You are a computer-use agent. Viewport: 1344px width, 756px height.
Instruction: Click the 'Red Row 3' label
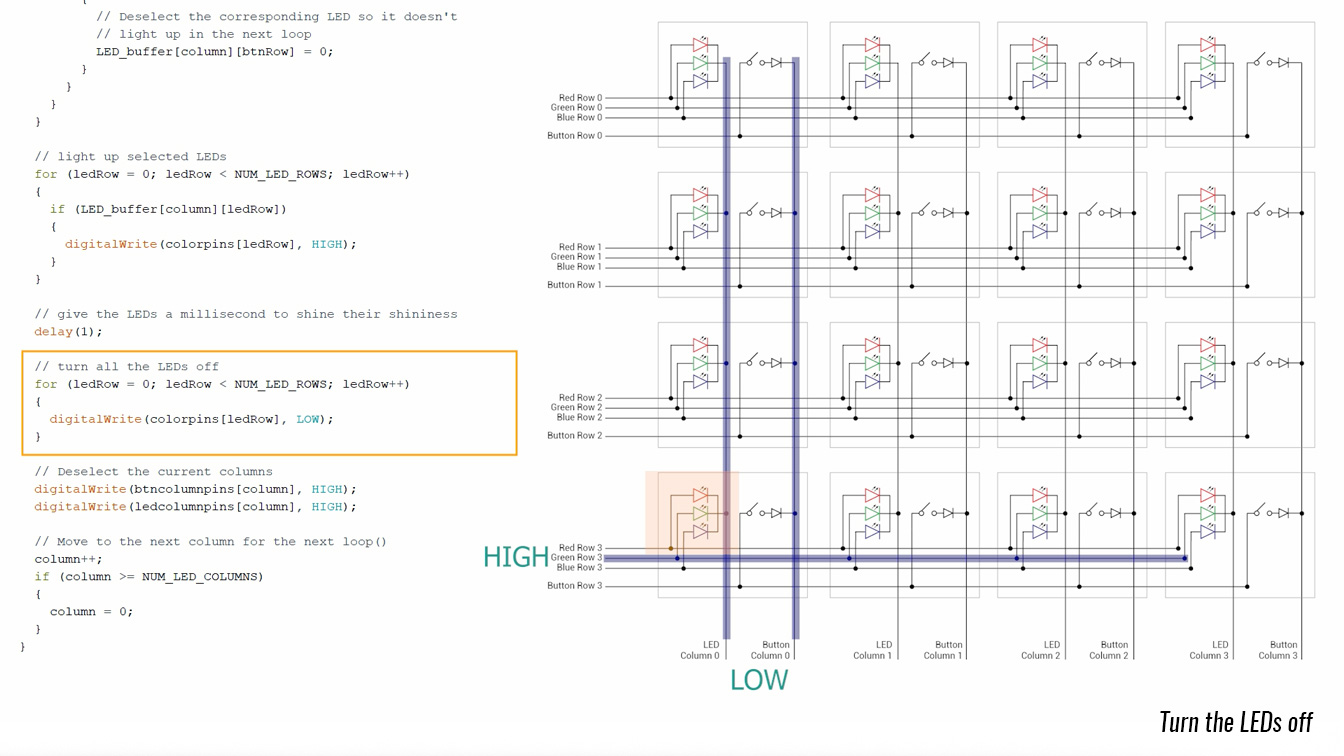pyautogui.click(x=580, y=548)
